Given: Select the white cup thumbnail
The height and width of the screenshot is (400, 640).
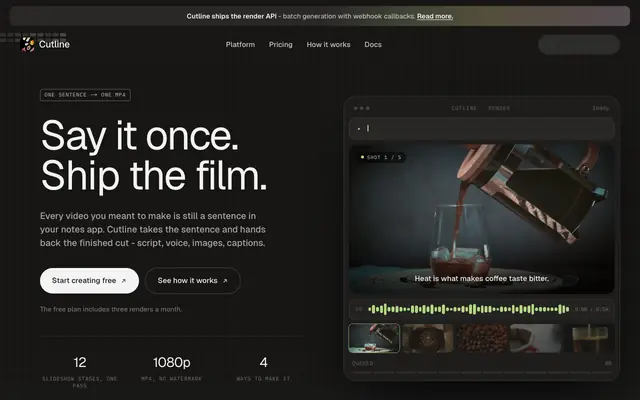Looking at the screenshot, I should [x=536, y=338].
